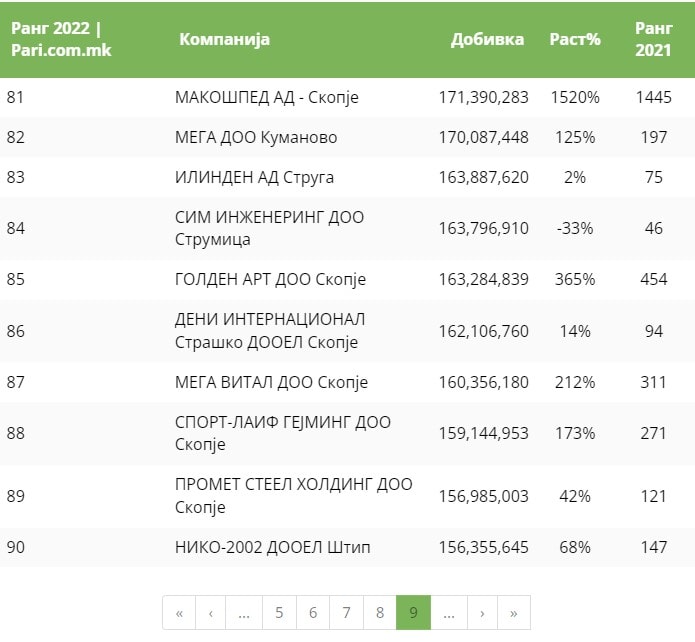695x642 pixels.
Task: Click the Компанија column header
Action: (x=224, y=40)
